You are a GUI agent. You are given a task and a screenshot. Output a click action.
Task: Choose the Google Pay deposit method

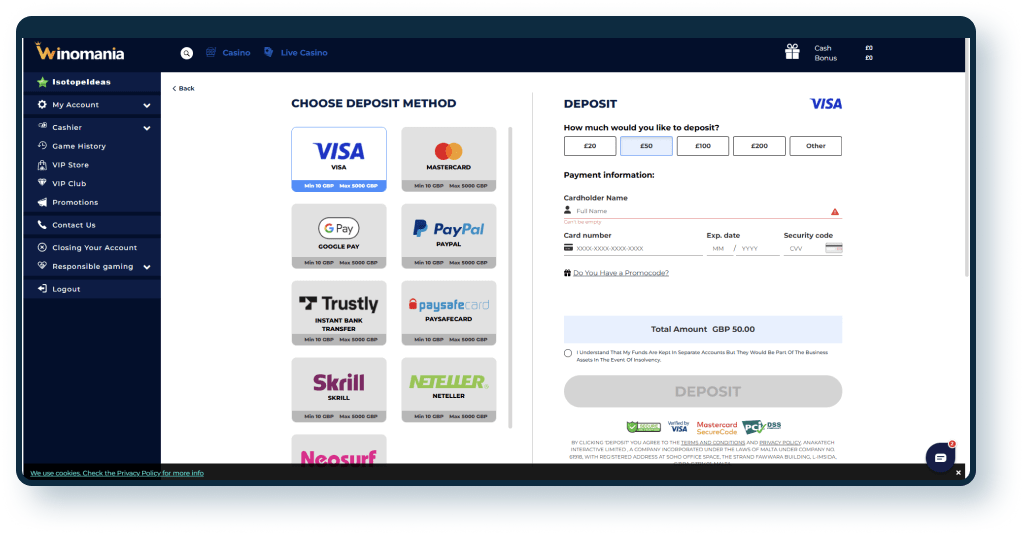point(339,236)
